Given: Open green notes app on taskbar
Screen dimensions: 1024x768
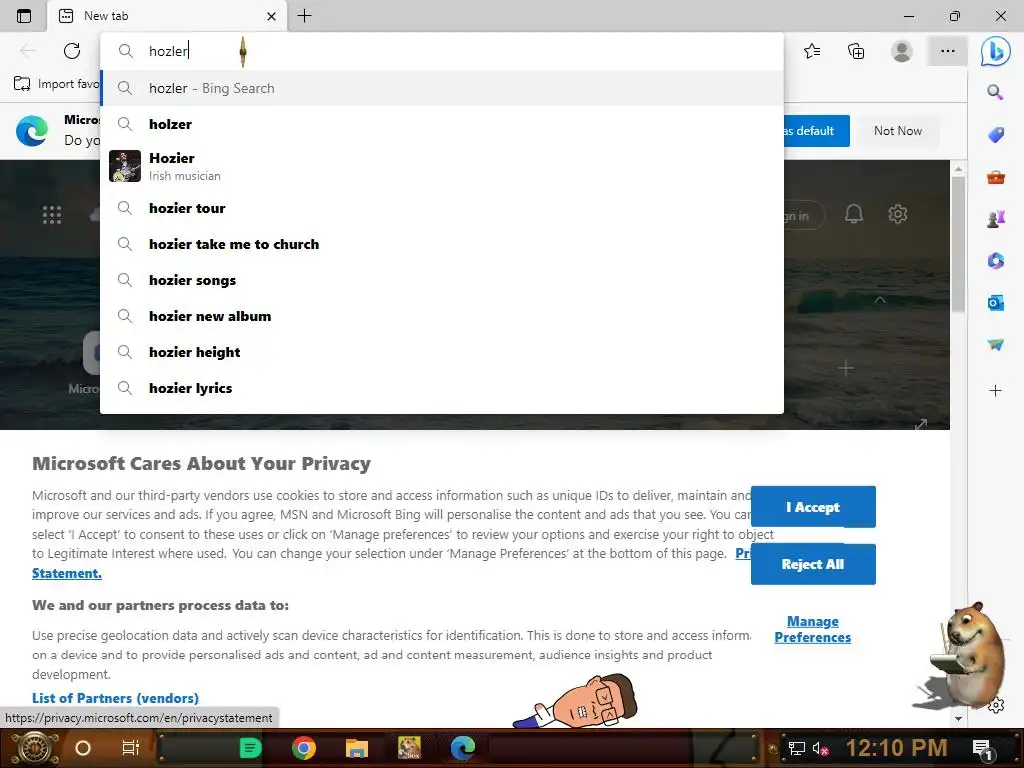Looking at the screenshot, I should [250, 748].
